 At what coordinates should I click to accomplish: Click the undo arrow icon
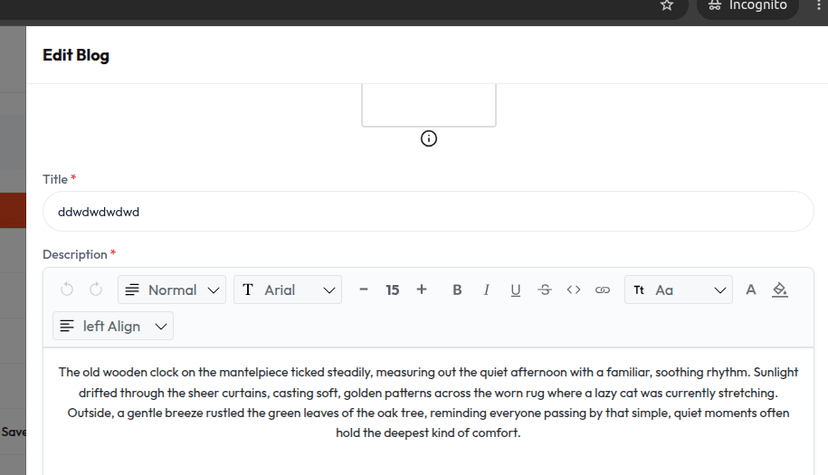[x=67, y=289]
